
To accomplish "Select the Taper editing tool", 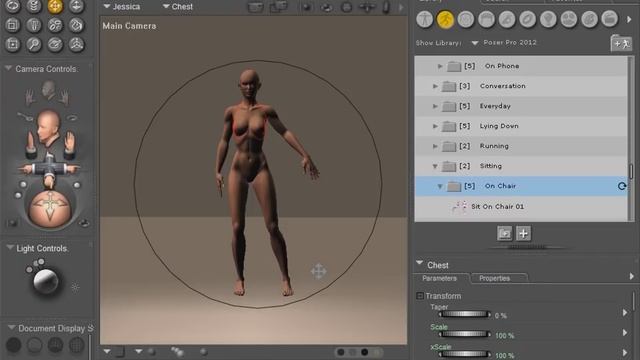I will click(x=34, y=25).
